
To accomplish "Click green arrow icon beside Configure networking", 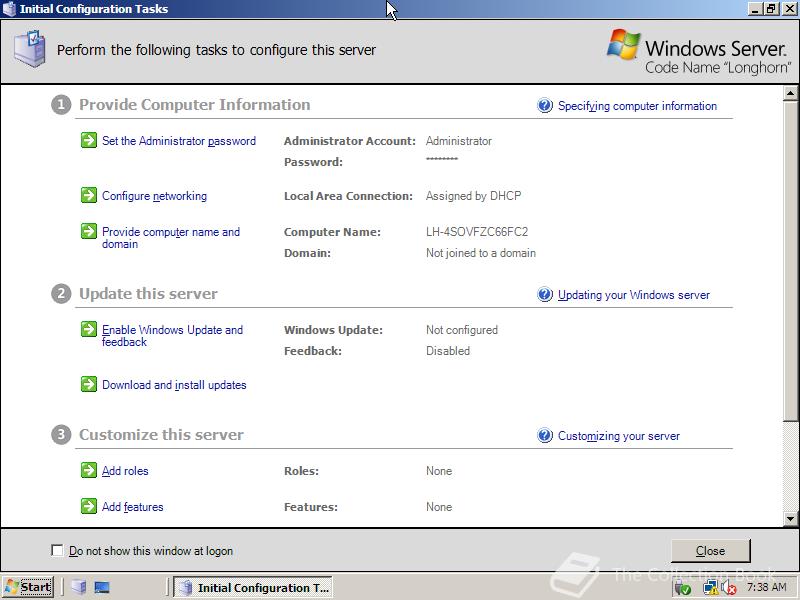I will [89, 195].
